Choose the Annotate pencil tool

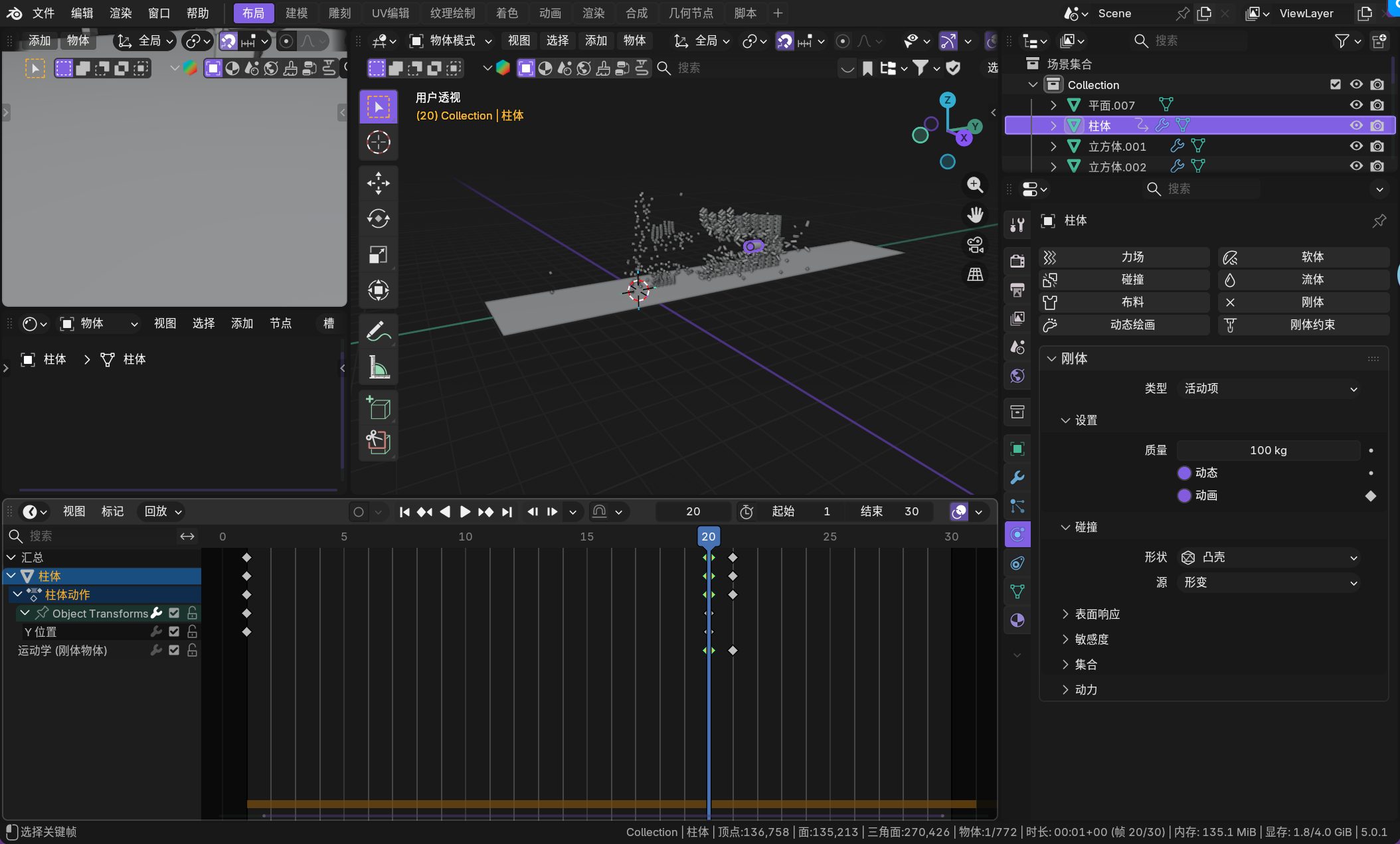(378, 331)
